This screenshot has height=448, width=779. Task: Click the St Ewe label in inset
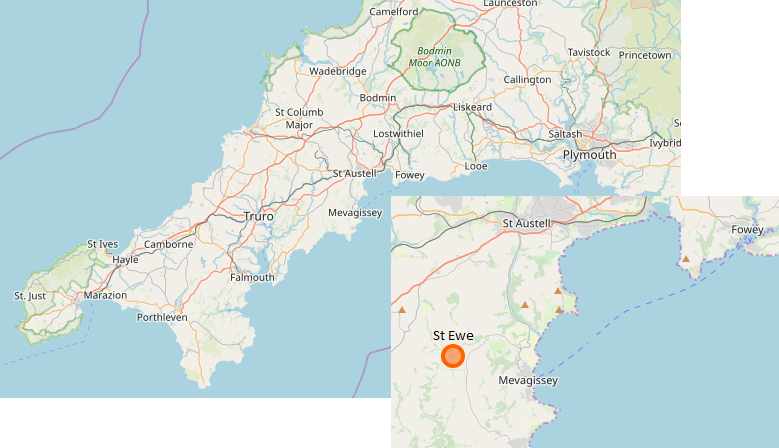click(453, 336)
